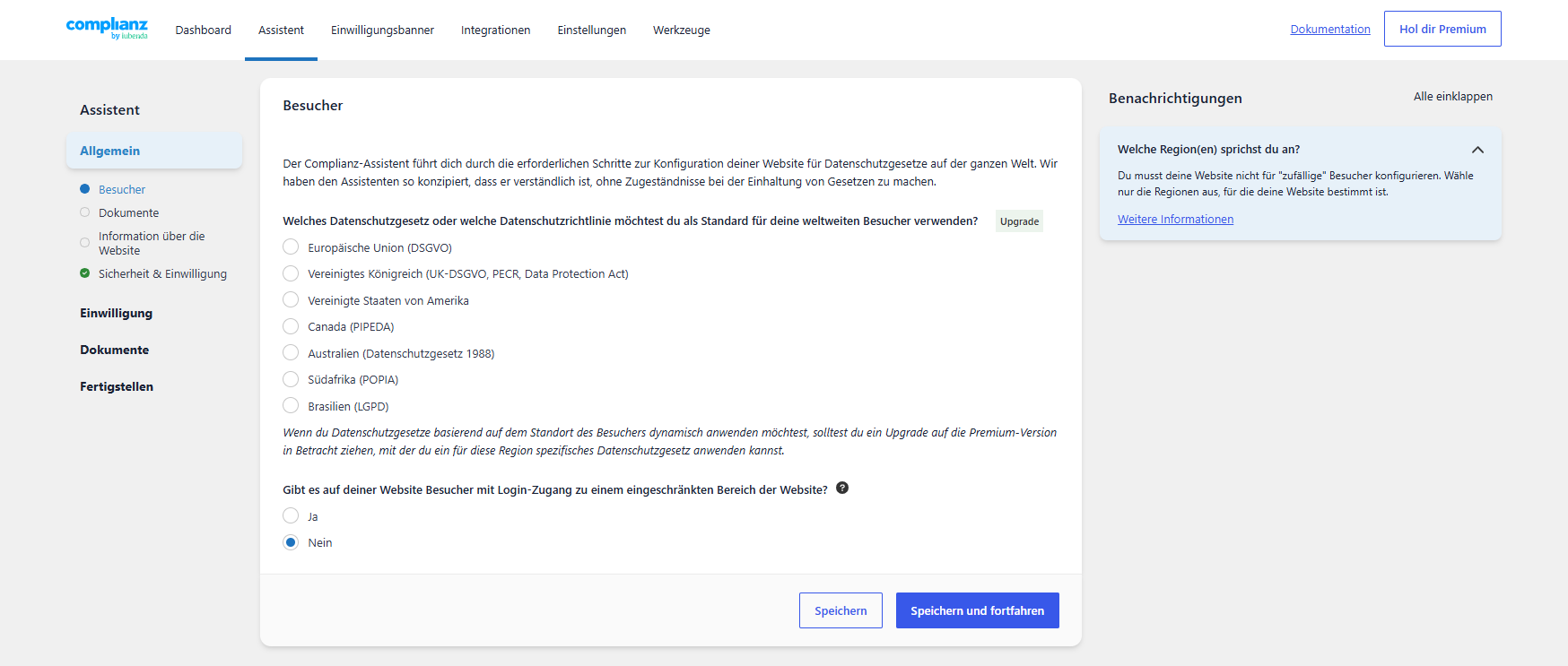Image resolution: width=1568 pixels, height=666 pixels.
Task: Choose Australien (Datenschutzgesetz 1988)
Action: click(291, 353)
